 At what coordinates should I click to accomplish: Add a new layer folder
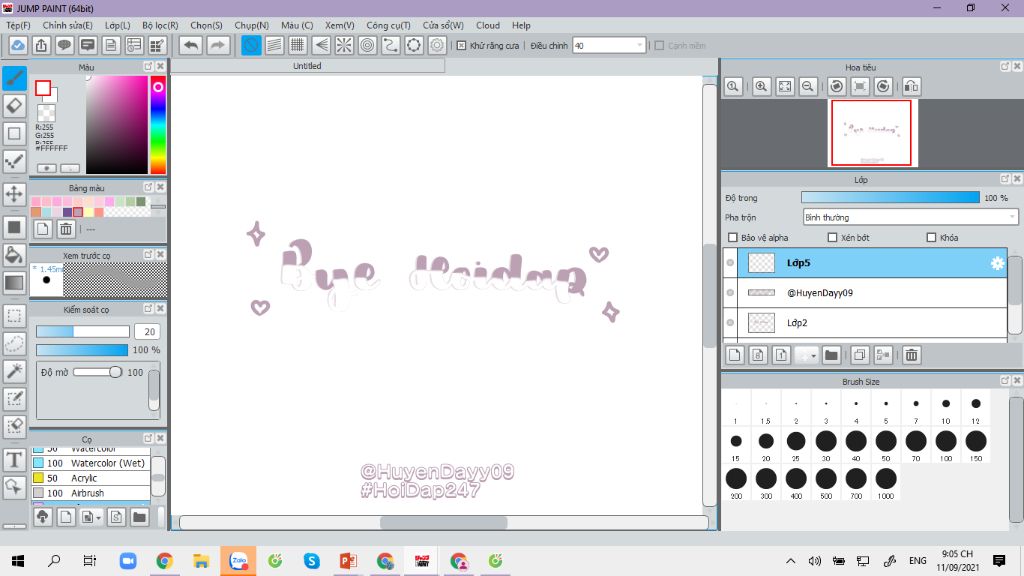pyautogui.click(x=831, y=355)
